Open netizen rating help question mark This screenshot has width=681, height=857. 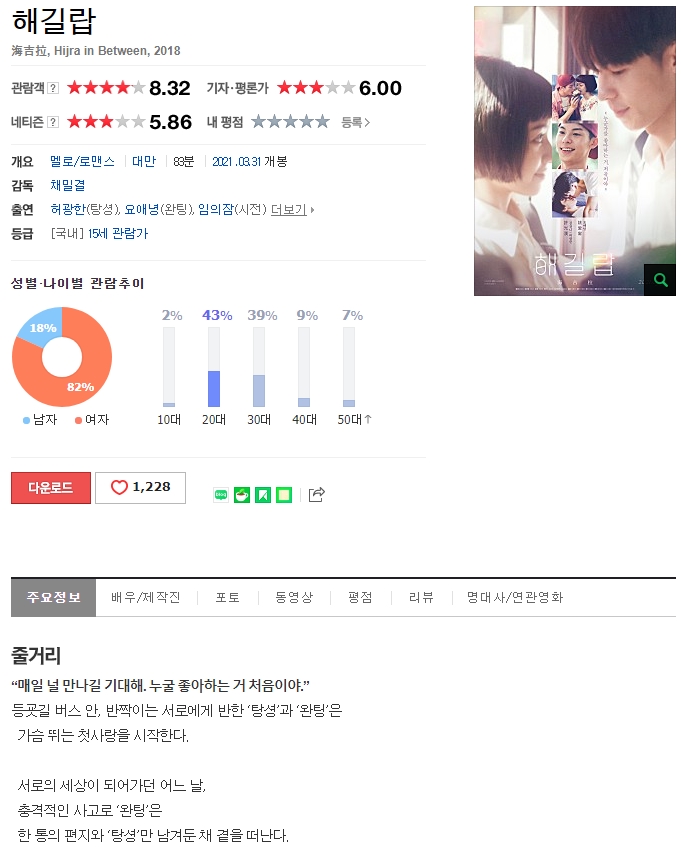pyautogui.click(x=53, y=122)
